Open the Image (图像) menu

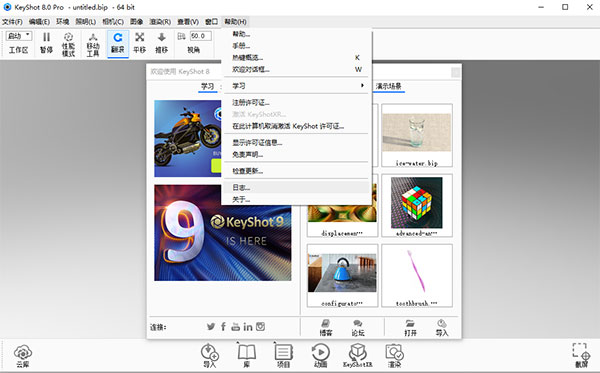tap(137, 22)
